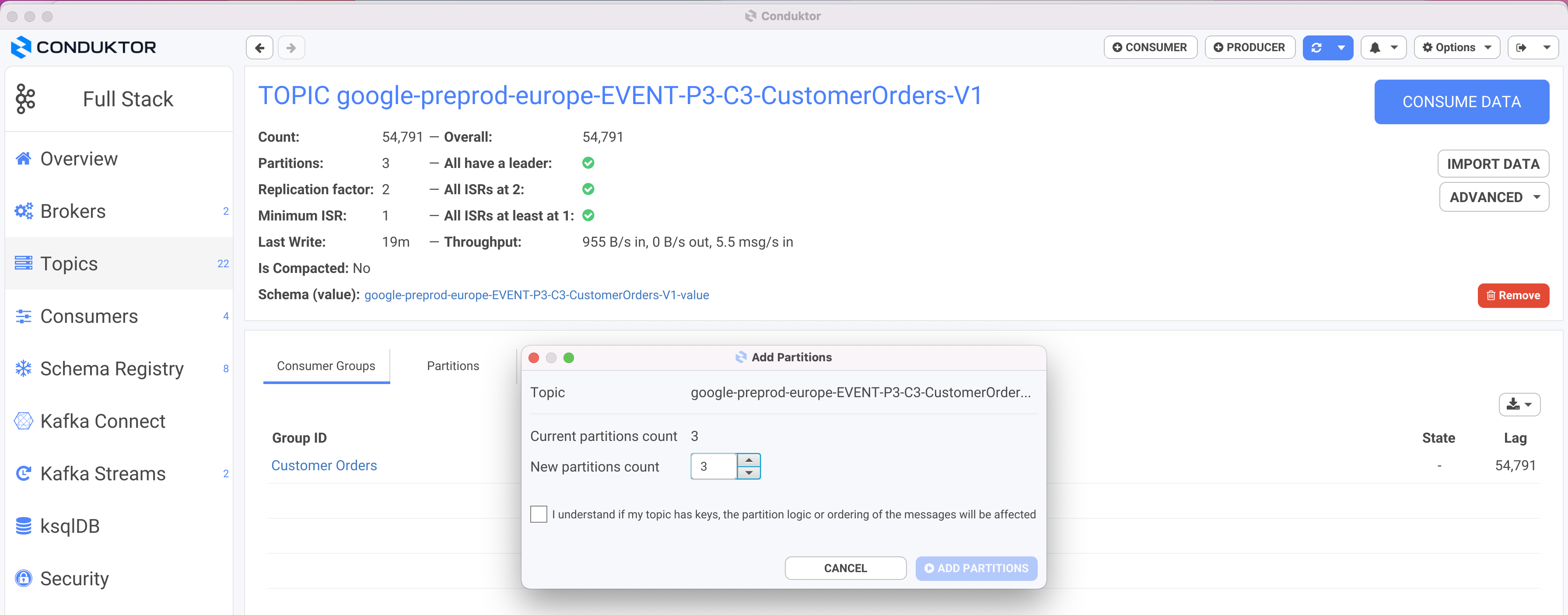This screenshot has width=1568, height=615.
Task: Toggle the partition ordering acknowledgement checkbox
Action: pyautogui.click(x=539, y=514)
